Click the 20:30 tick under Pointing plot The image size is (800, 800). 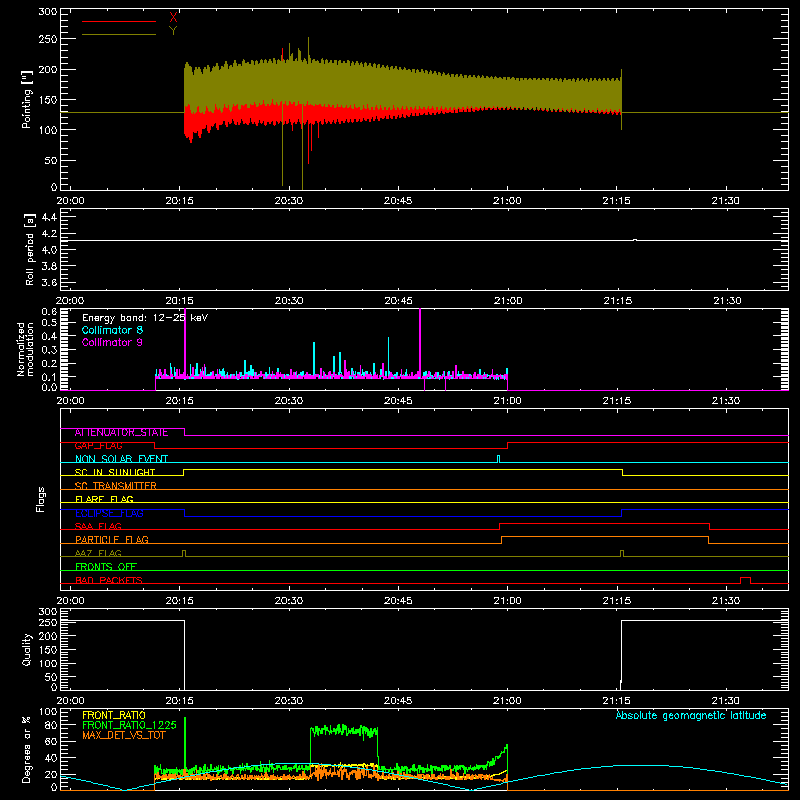pos(289,201)
